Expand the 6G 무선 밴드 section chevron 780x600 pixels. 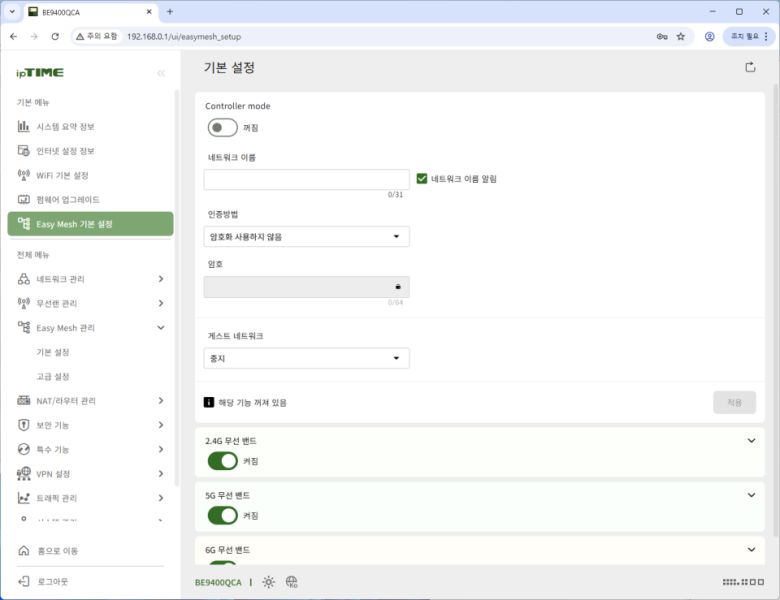(751, 549)
